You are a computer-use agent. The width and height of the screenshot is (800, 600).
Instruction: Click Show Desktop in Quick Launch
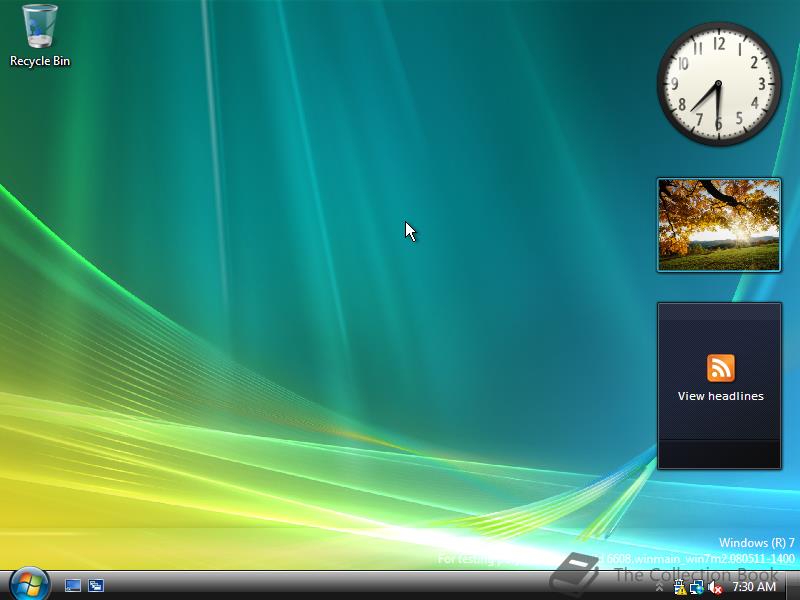click(x=73, y=586)
